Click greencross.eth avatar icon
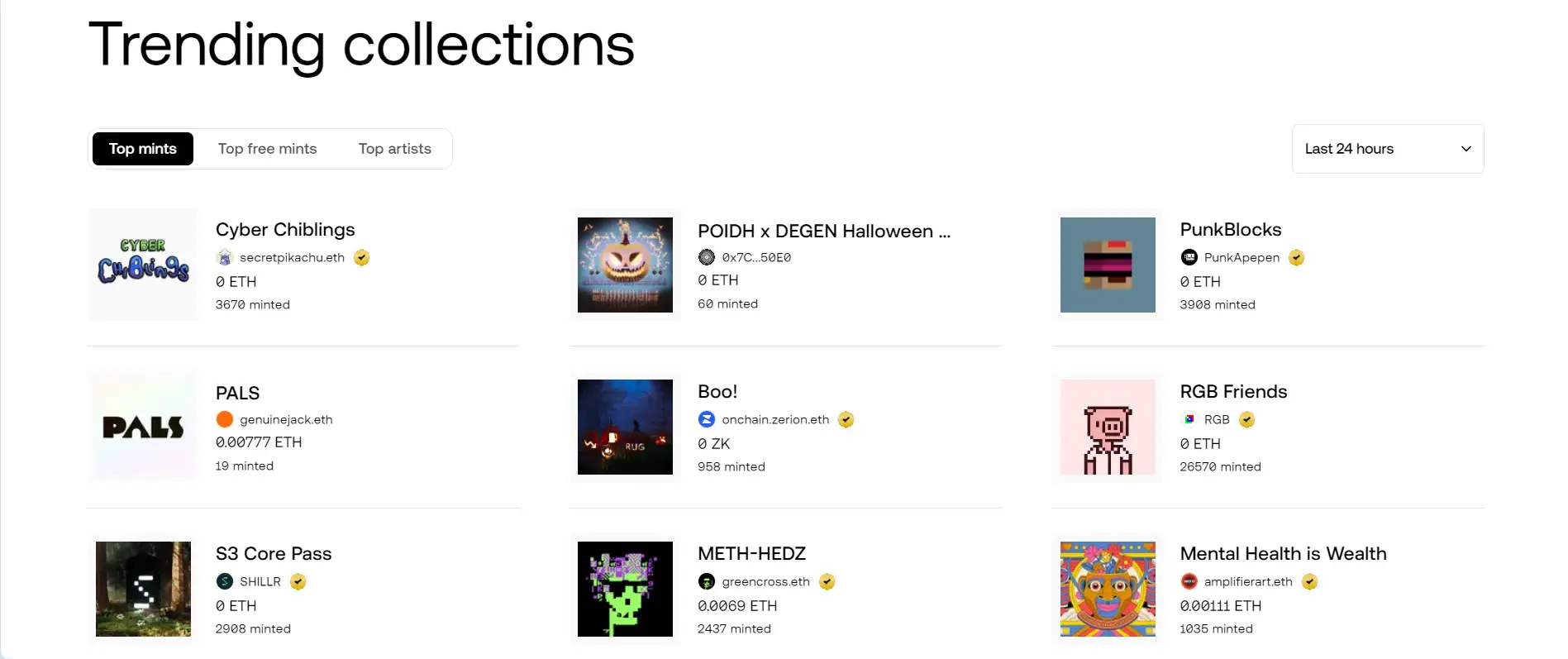 [x=707, y=581]
